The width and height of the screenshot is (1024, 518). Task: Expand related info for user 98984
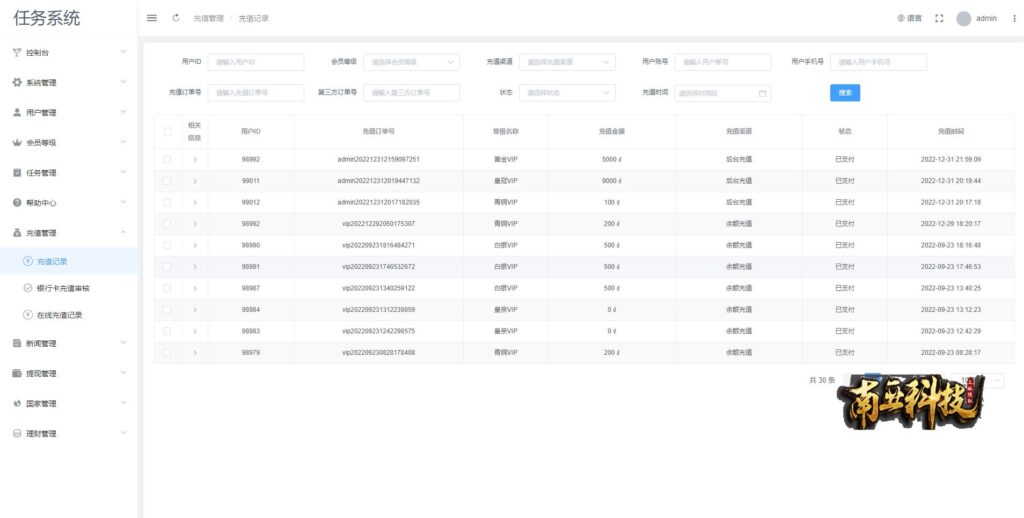[195, 310]
